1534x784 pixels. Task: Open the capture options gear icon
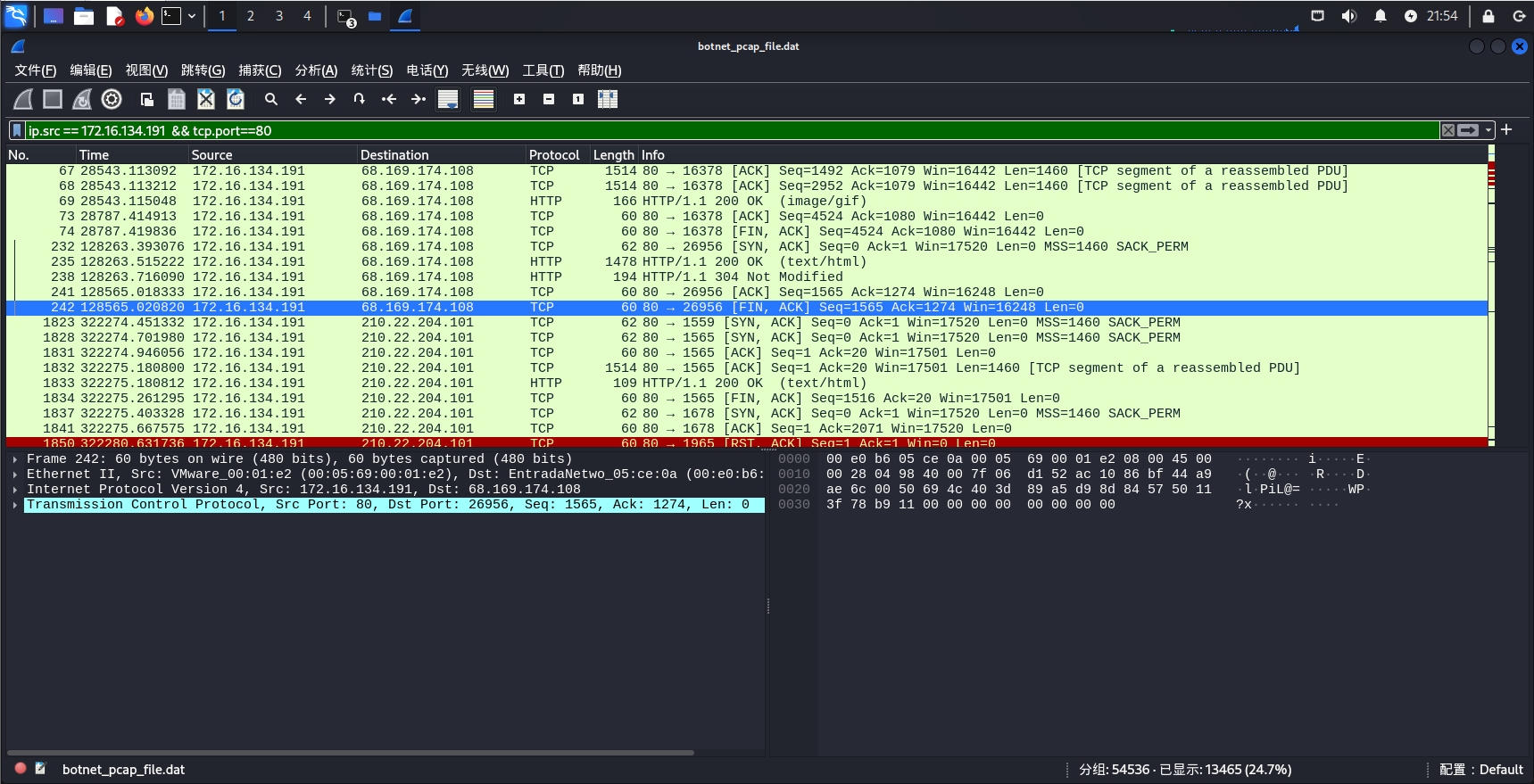pos(112,99)
